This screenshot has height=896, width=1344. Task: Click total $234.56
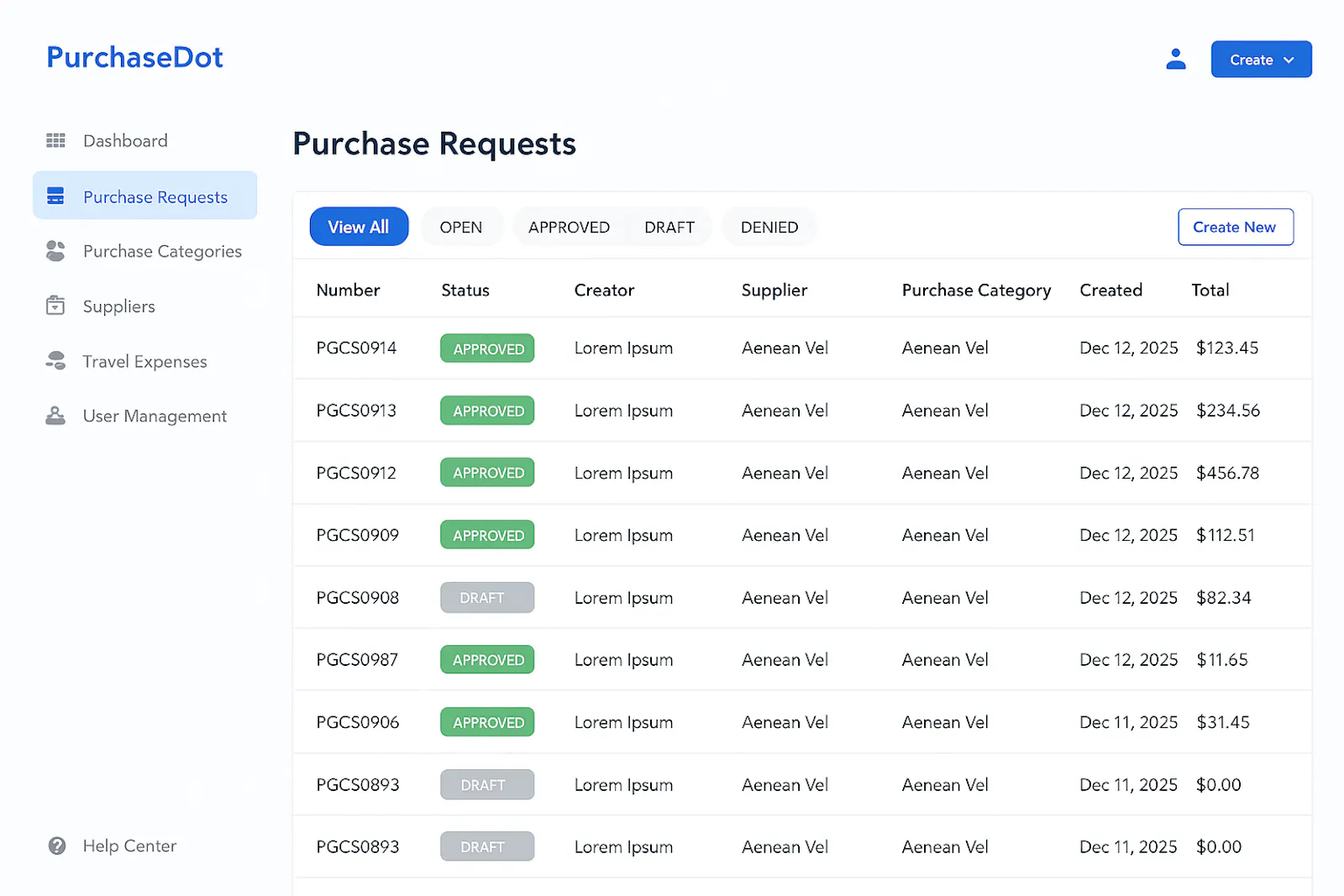[1228, 410]
